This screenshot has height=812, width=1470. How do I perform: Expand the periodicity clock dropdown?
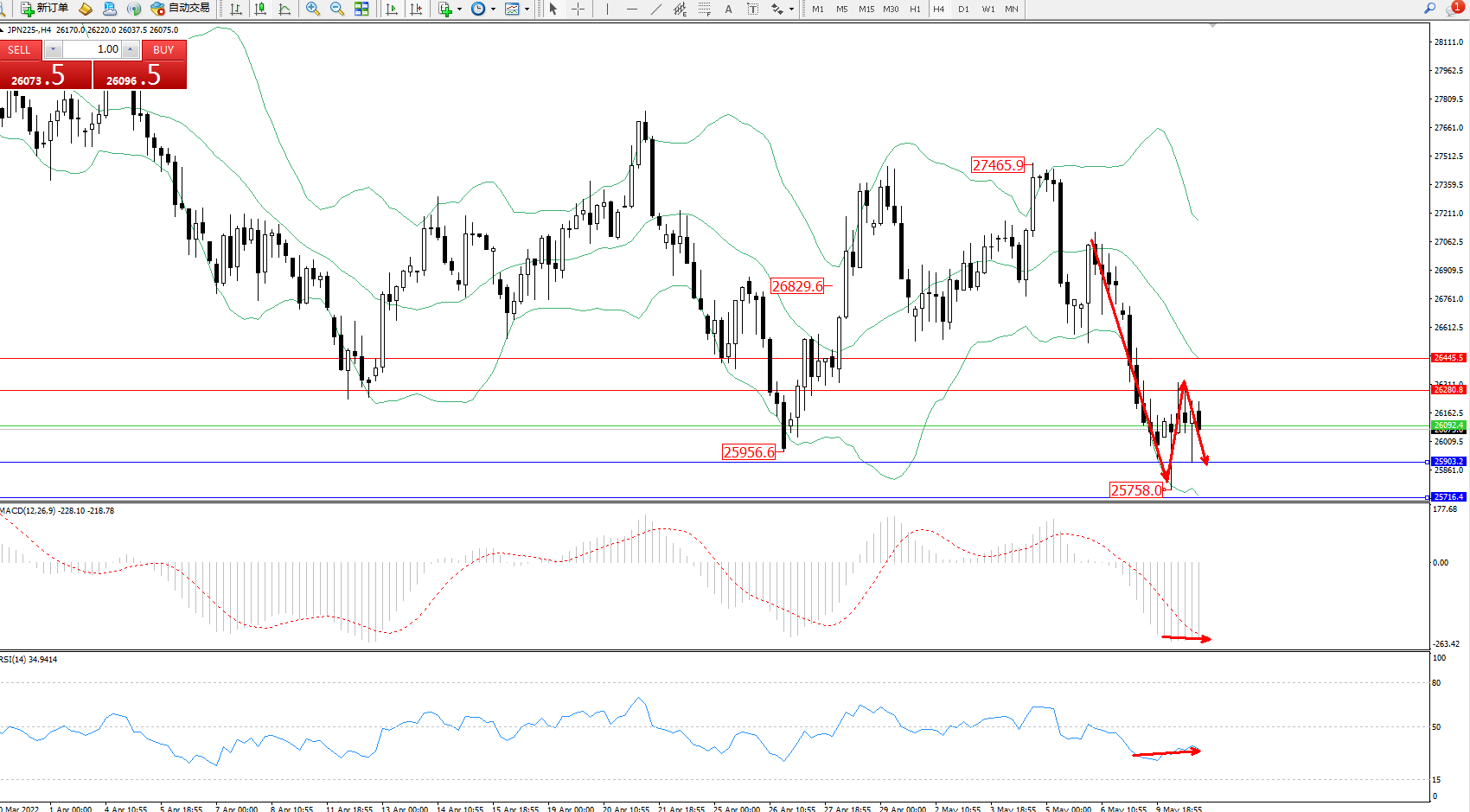coord(493,9)
